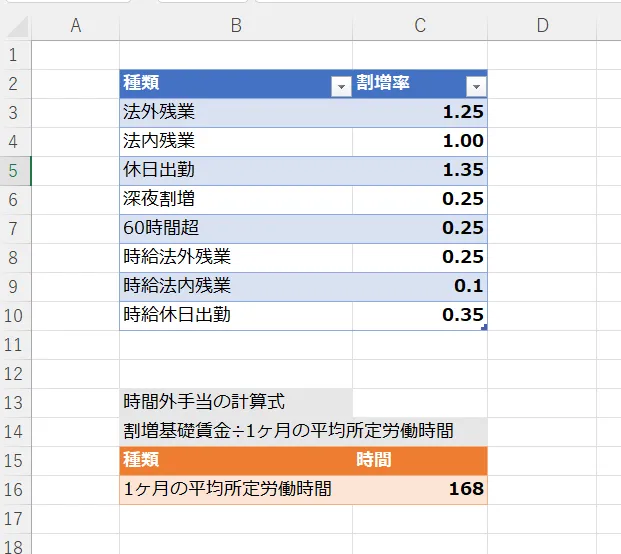This screenshot has width=621, height=554.
Task: Select row 5 header
Action: tap(13, 170)
